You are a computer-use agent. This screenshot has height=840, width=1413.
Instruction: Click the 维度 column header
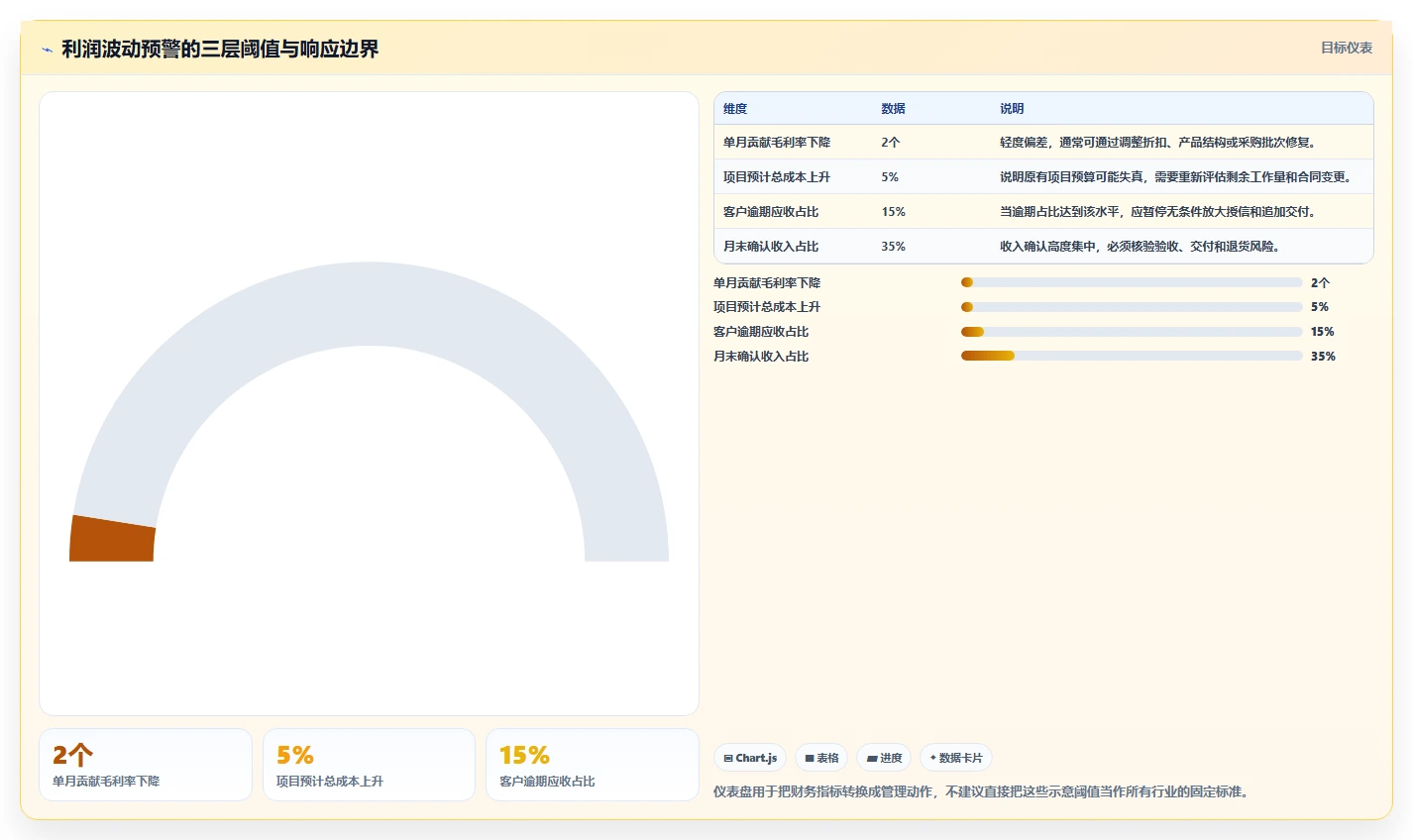pos(735,109)
